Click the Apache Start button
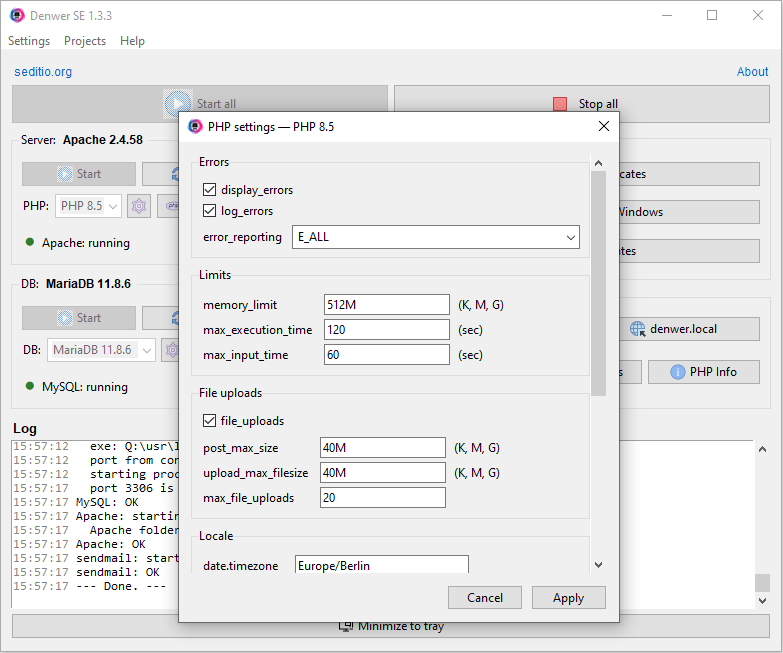The height and width of the screenshot is (653, 783). (79, 174)
